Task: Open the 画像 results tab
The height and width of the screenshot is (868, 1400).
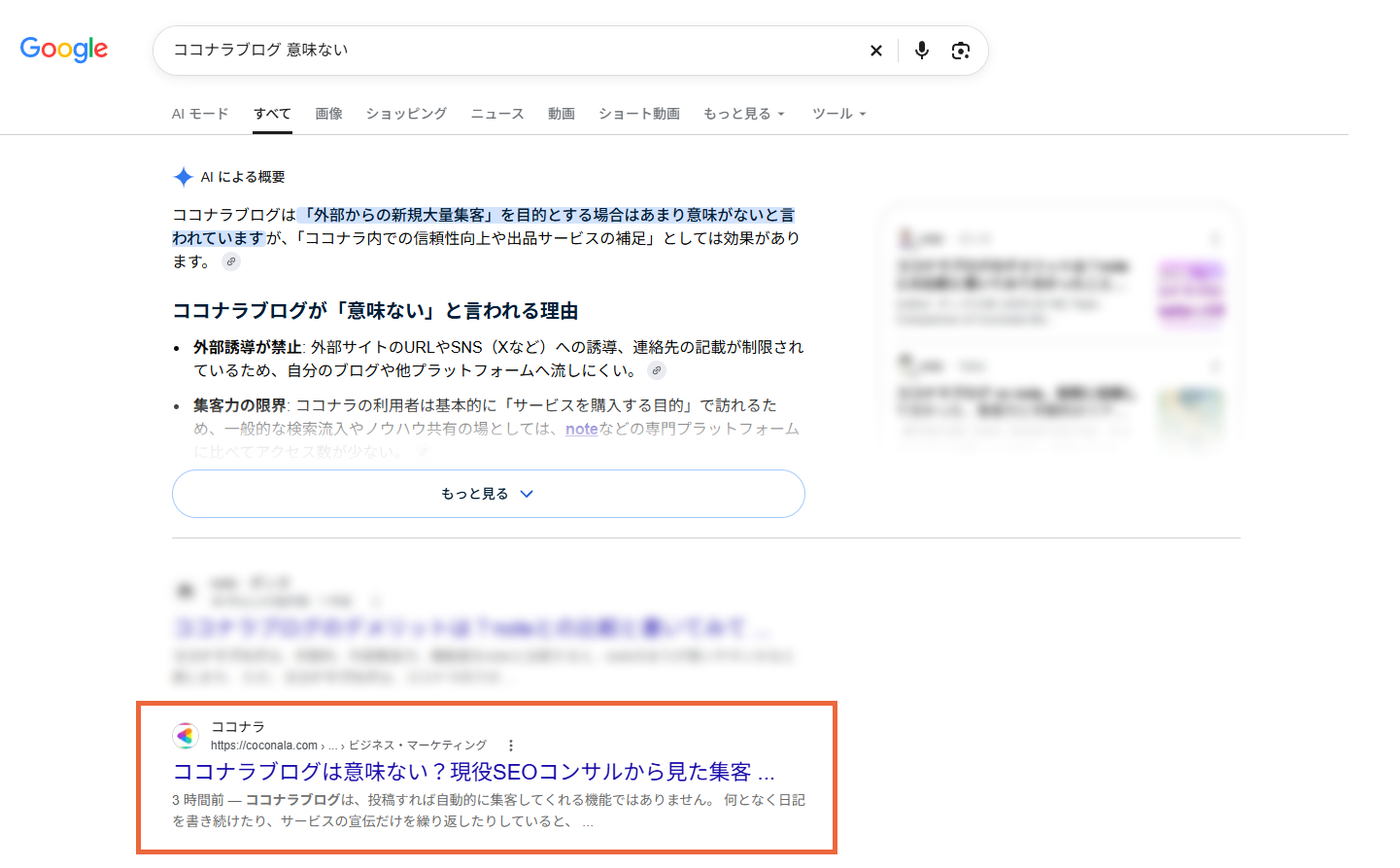Action: coord(328,114)
